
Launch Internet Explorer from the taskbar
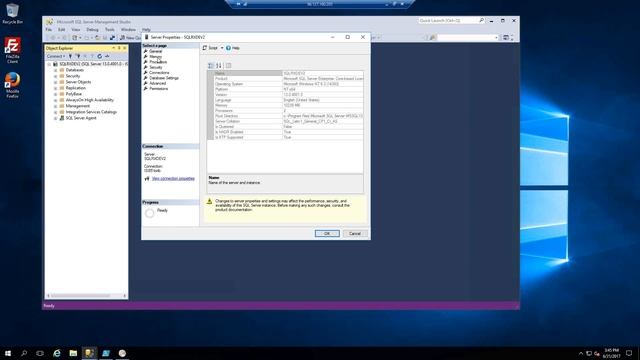coord(57,353)
